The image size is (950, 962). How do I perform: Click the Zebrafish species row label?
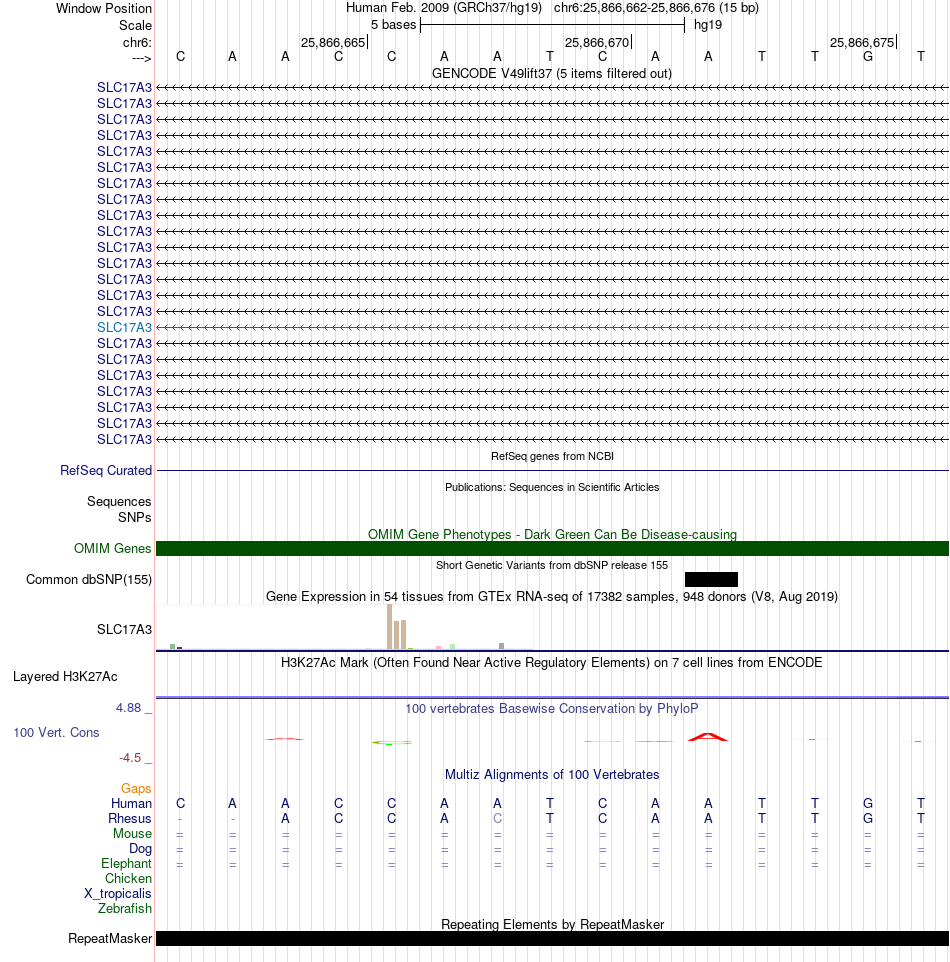coord(125,909)
